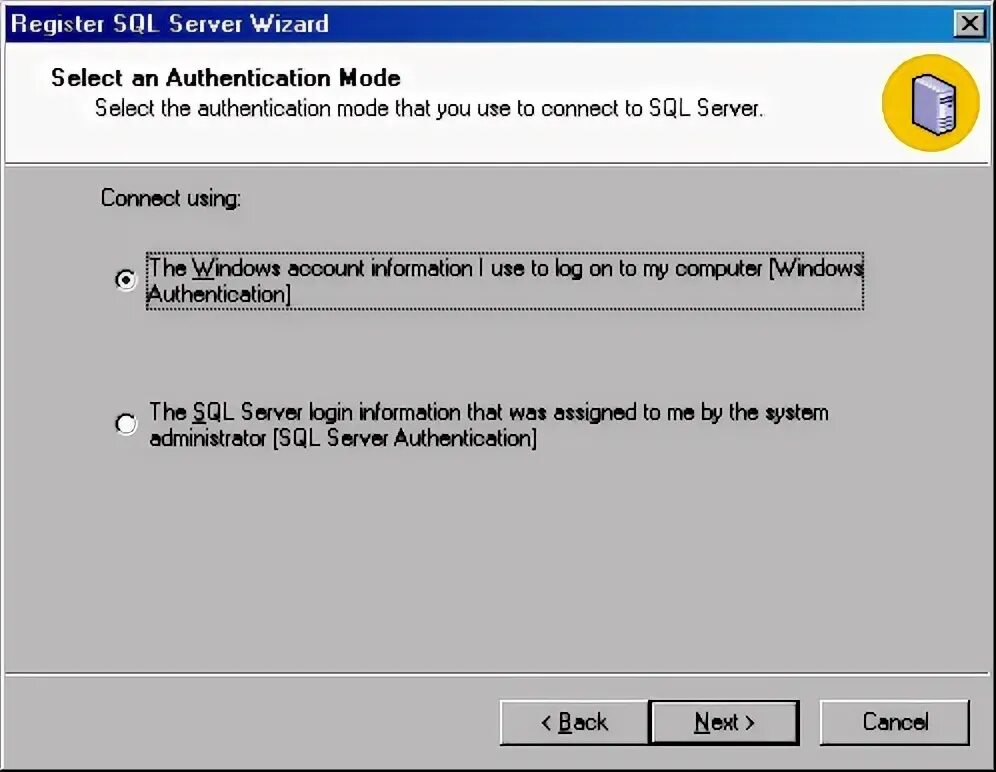Click the 'Select the authentication mode that you use' description
Viewport: 996px width, 772px height.
click(428, 108)
